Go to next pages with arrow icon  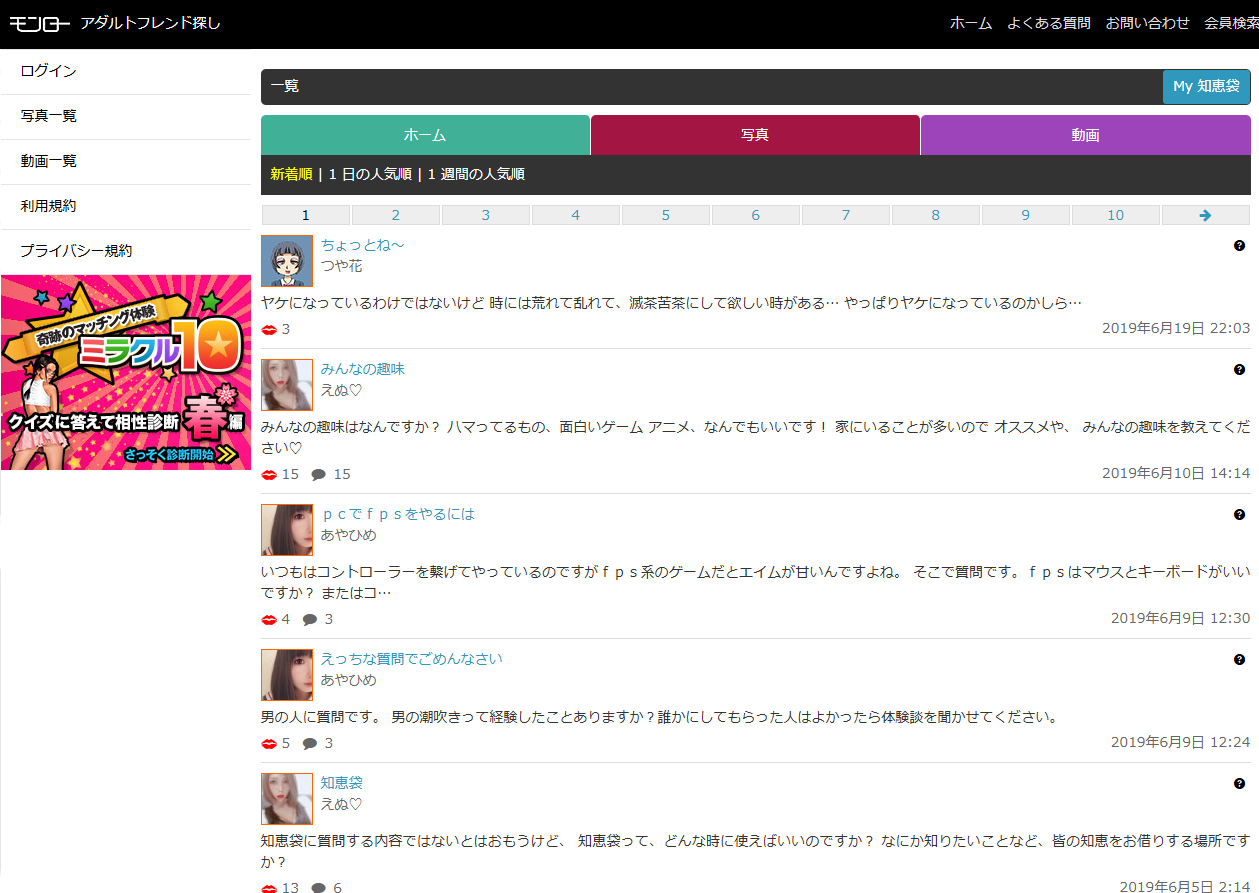[1205, 215]
